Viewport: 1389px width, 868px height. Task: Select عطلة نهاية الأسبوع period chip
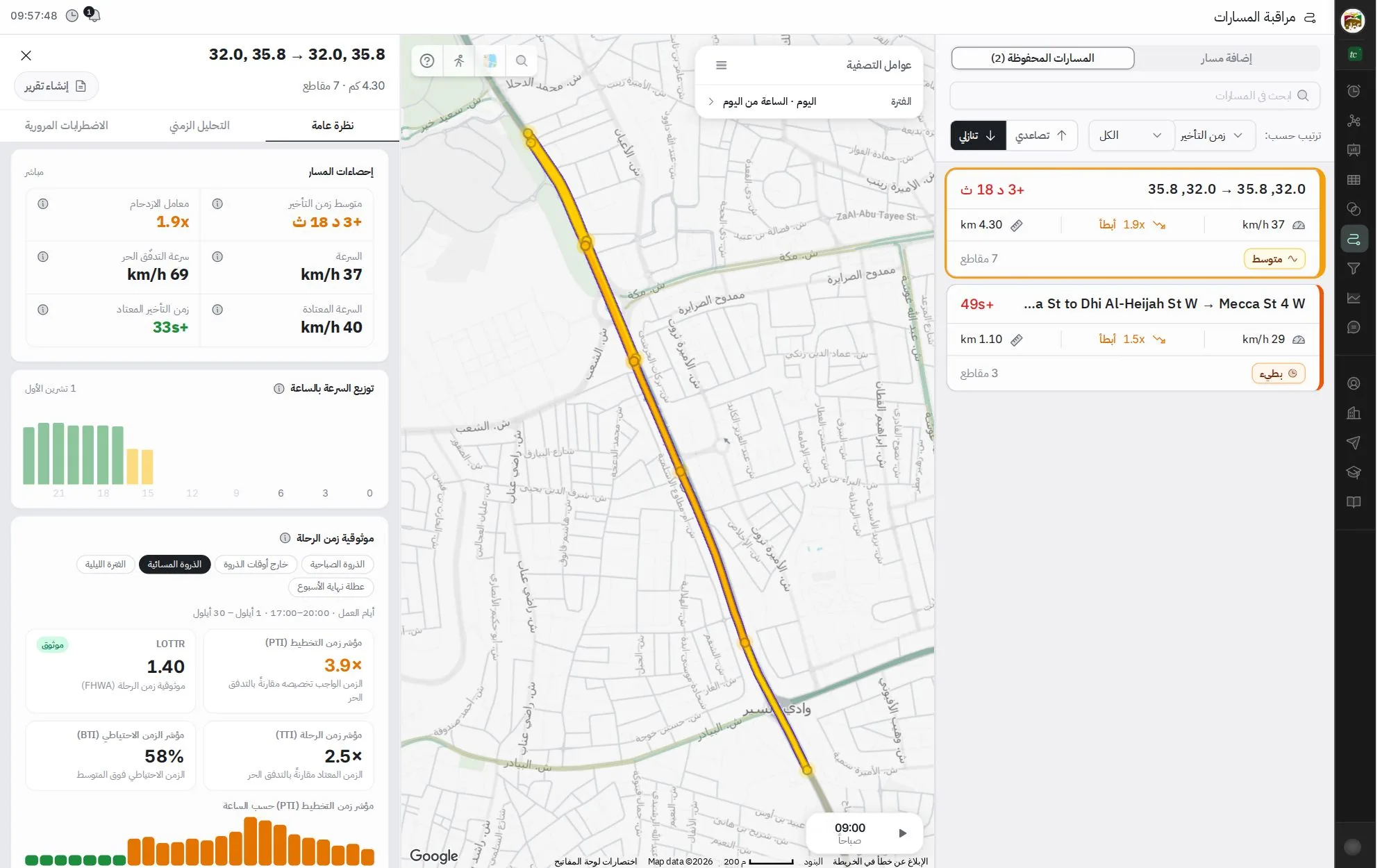(331, 587)
